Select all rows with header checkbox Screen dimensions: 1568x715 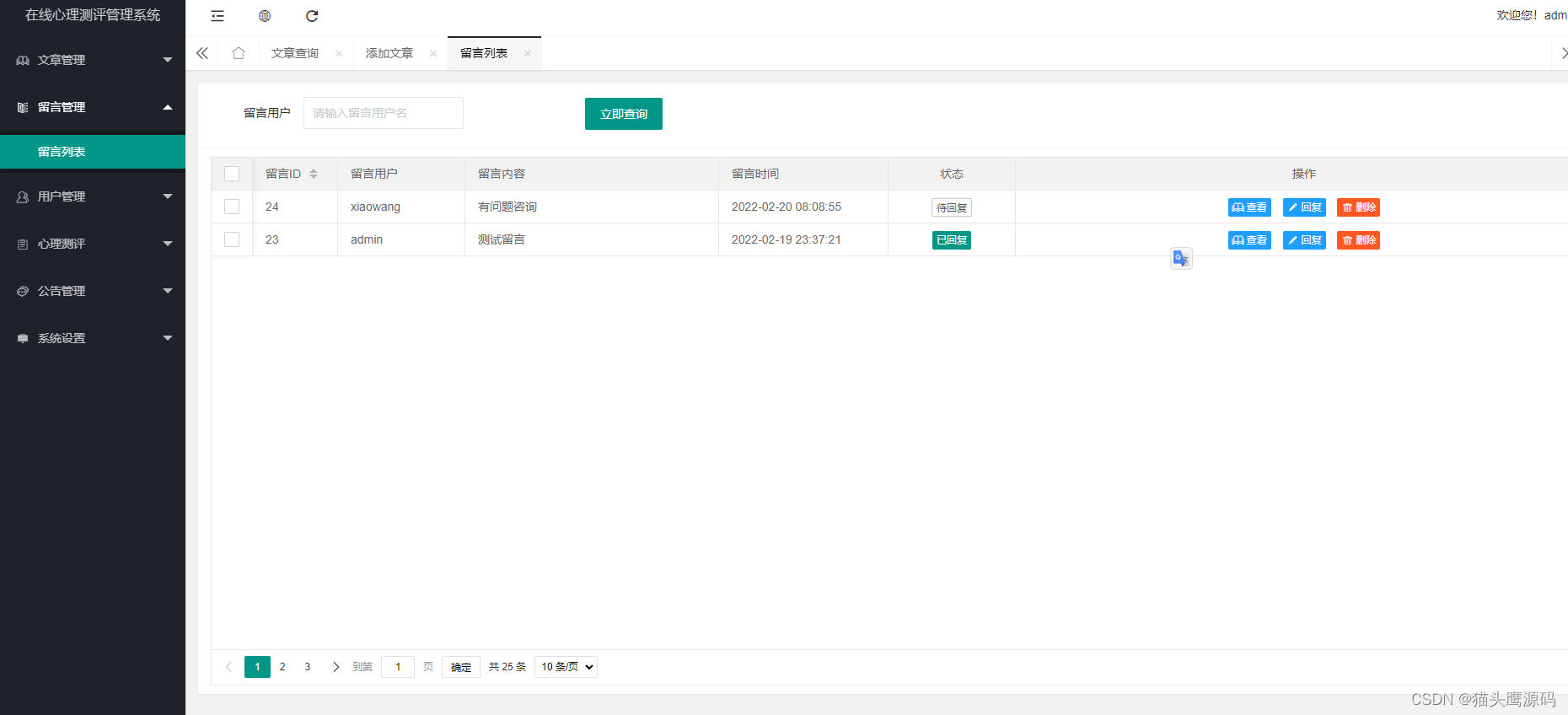pos(232,174)
